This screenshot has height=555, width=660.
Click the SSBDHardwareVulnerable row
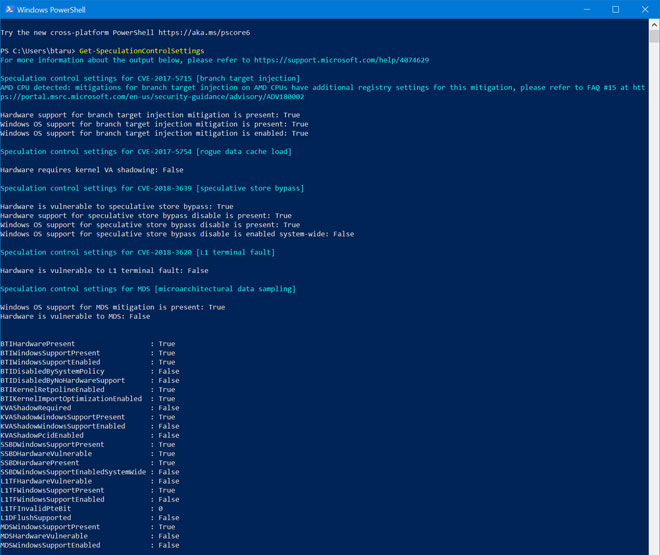tap(88, 454)
